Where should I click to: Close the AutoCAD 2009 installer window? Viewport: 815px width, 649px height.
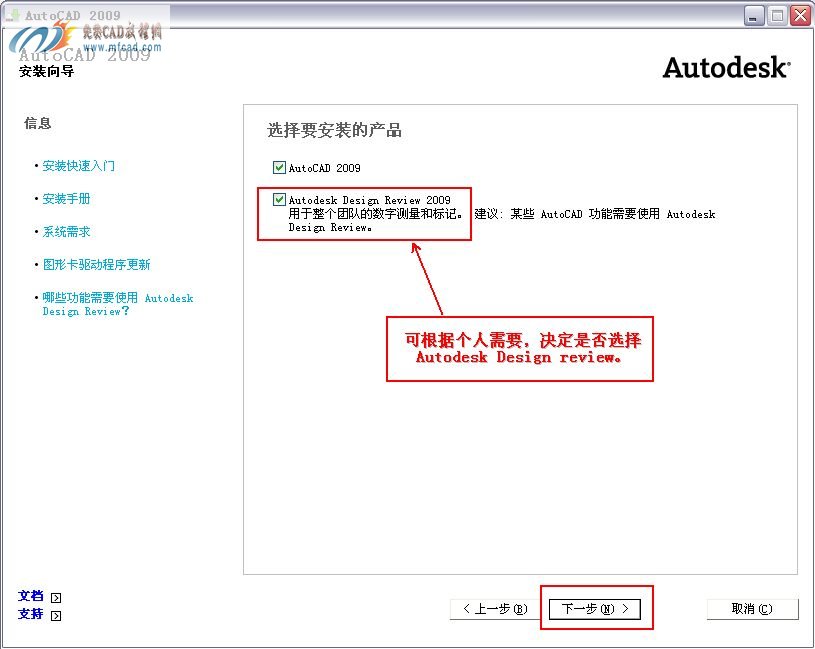pos(800,16)
